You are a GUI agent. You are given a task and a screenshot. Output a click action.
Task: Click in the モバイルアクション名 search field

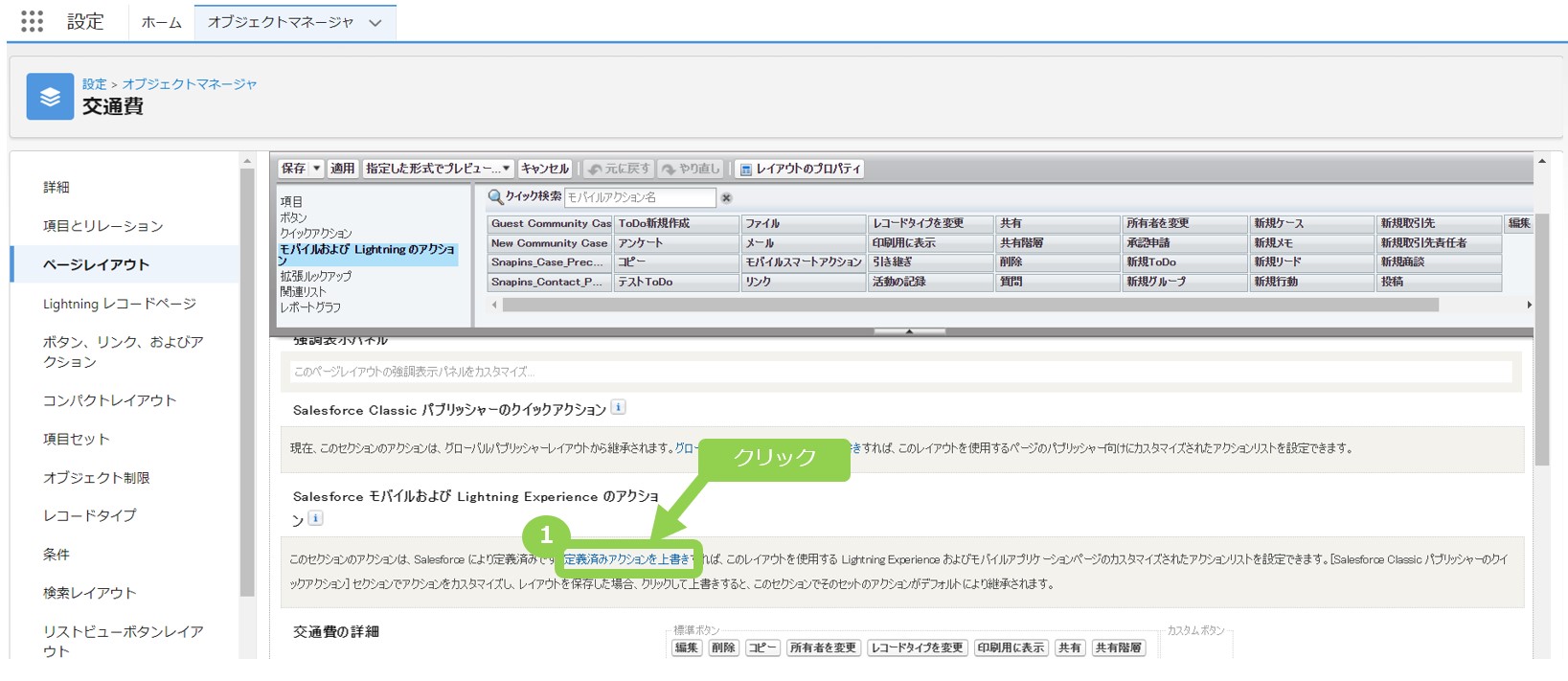pyautogui.click(x=639, y=197)
